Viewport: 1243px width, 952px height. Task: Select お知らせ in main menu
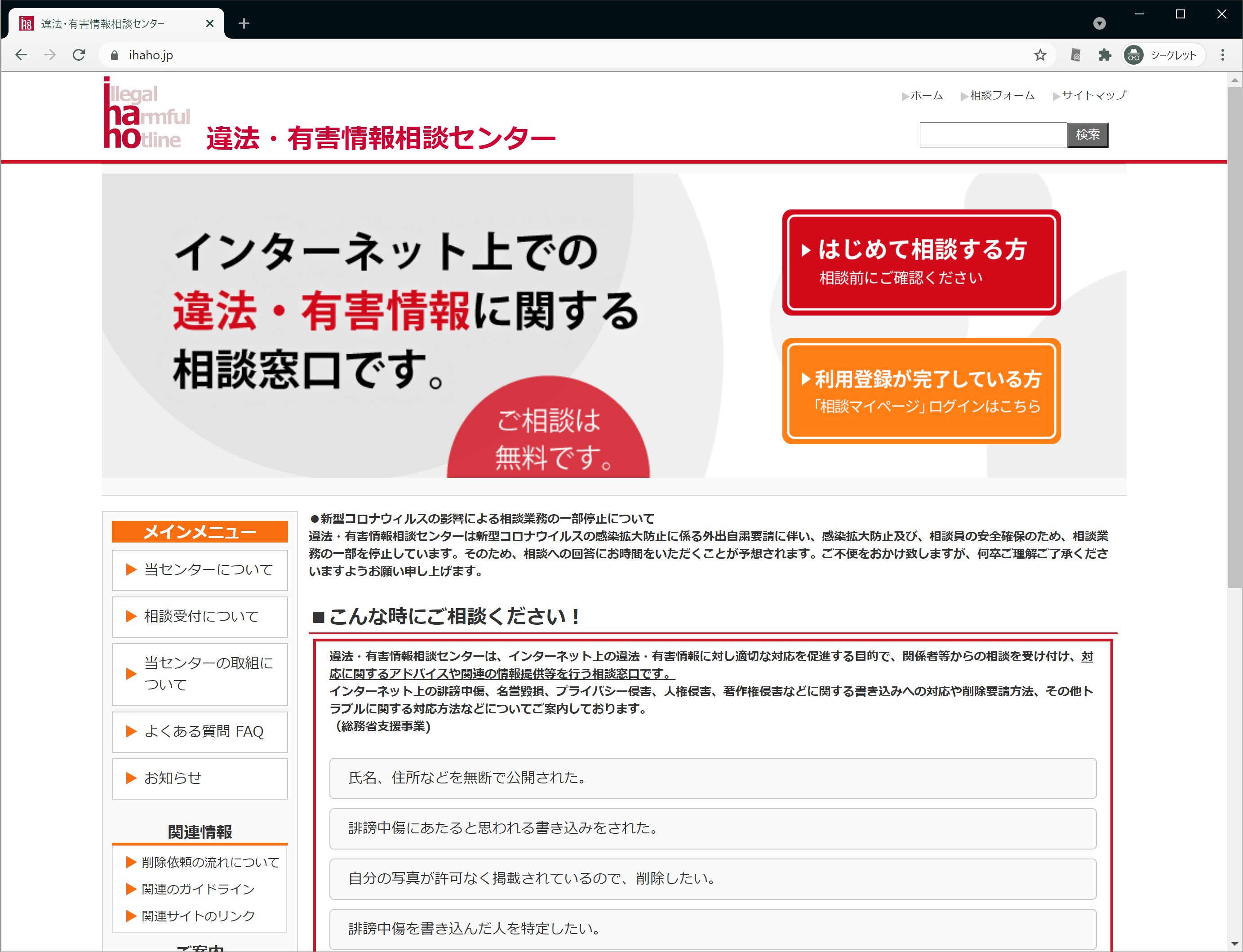(x=200, y=778)
